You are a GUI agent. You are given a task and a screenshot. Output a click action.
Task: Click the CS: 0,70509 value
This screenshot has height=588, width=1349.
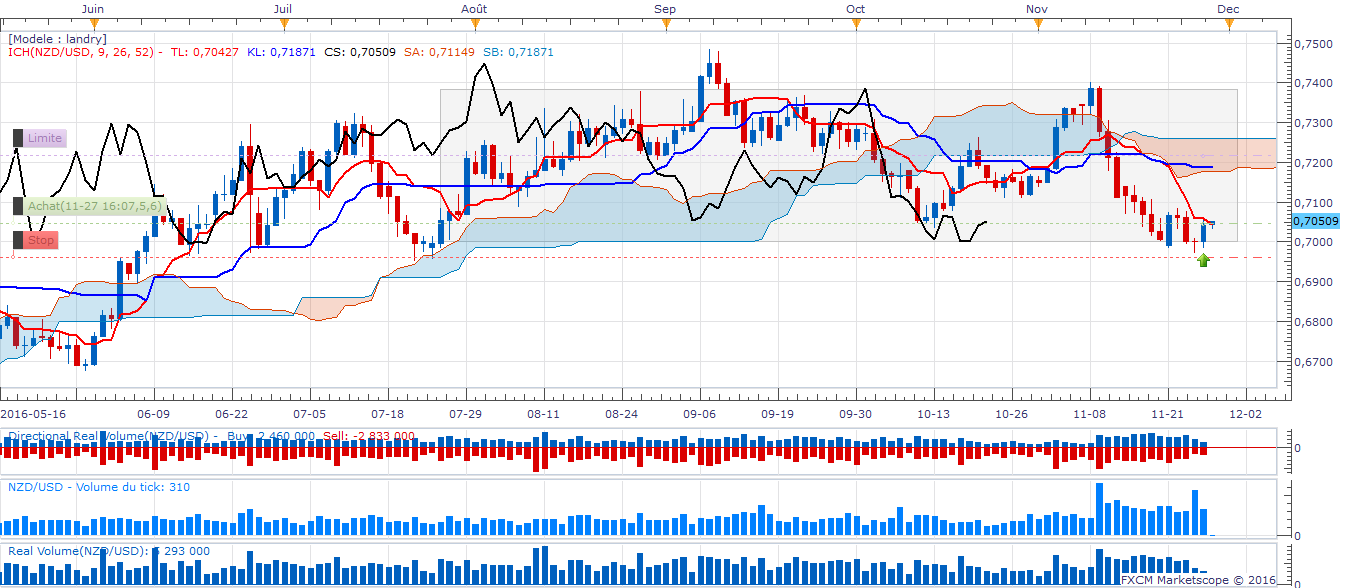[x=360, y=51]
